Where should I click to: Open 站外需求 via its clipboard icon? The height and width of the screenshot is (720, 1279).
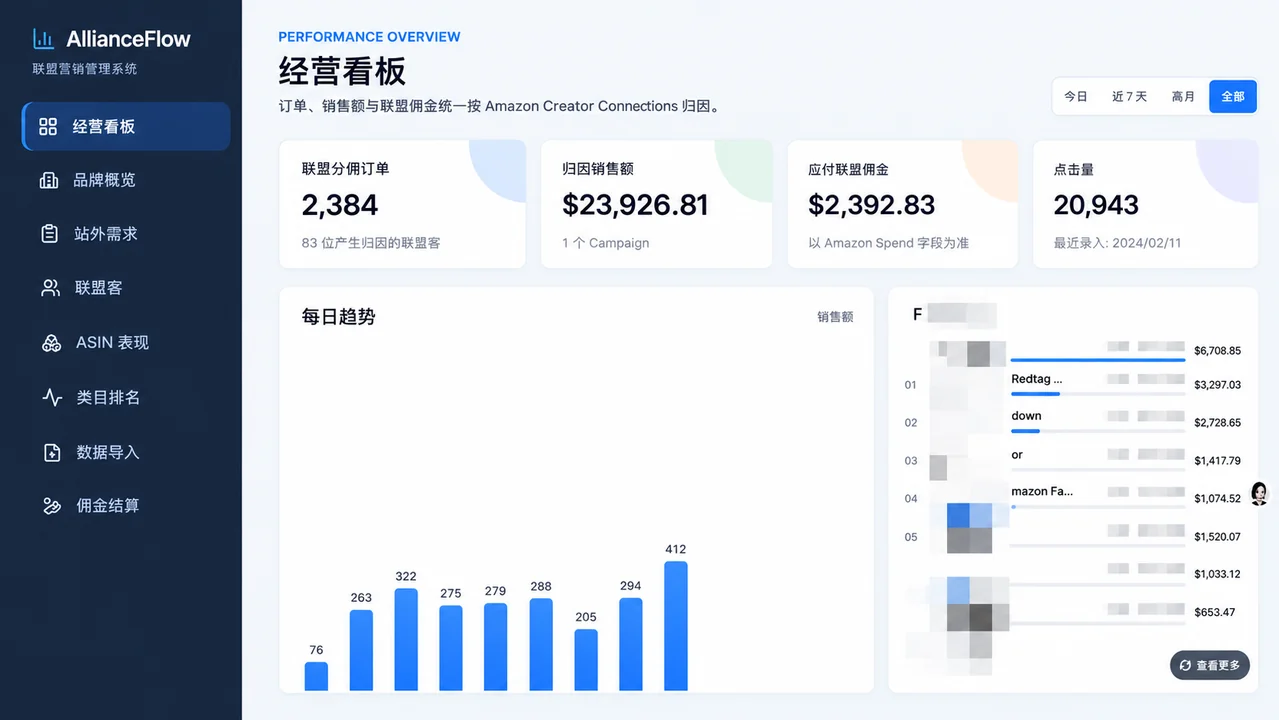click(x=49, y=234)
